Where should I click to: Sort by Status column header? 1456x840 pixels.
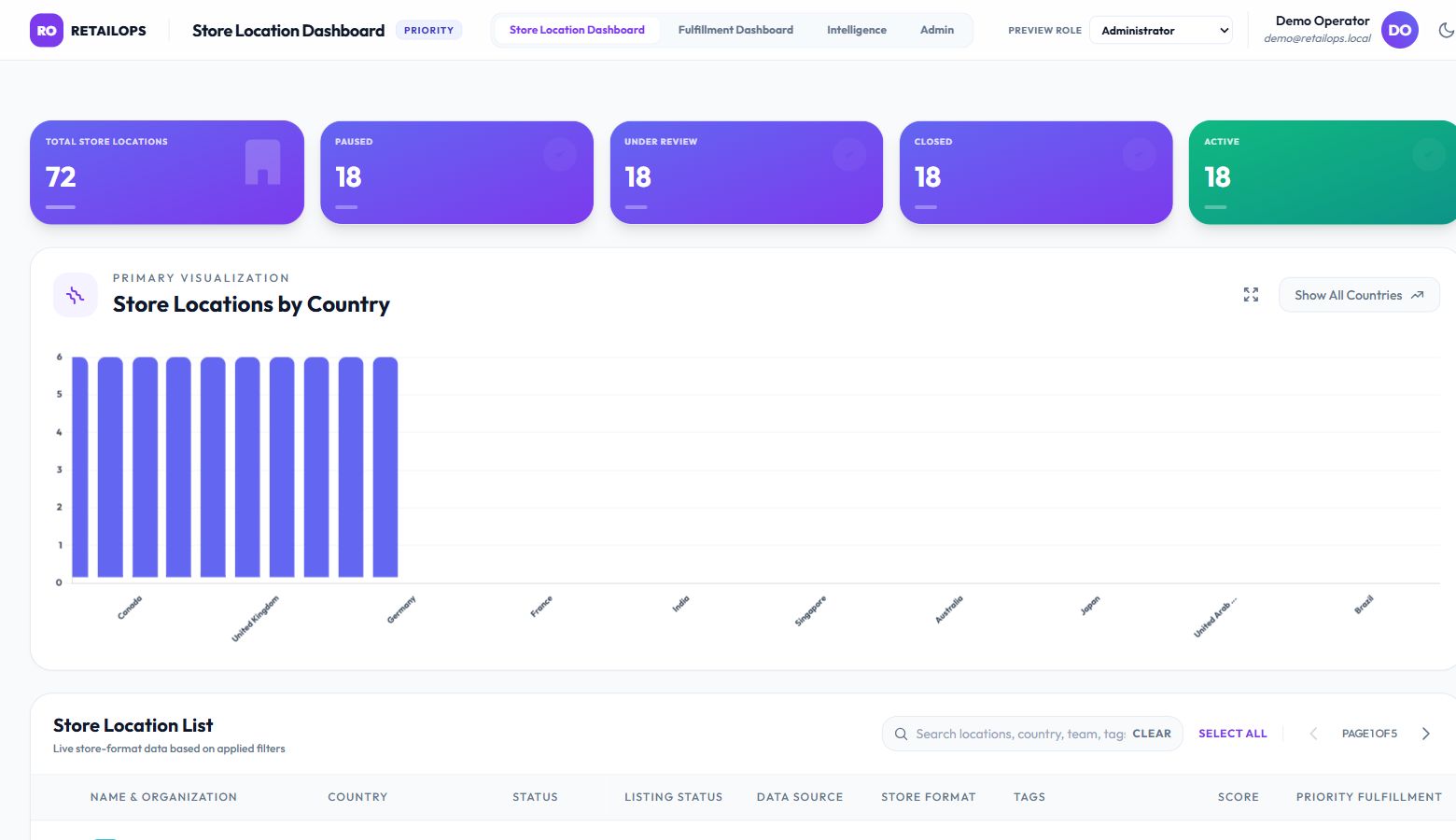535,797
